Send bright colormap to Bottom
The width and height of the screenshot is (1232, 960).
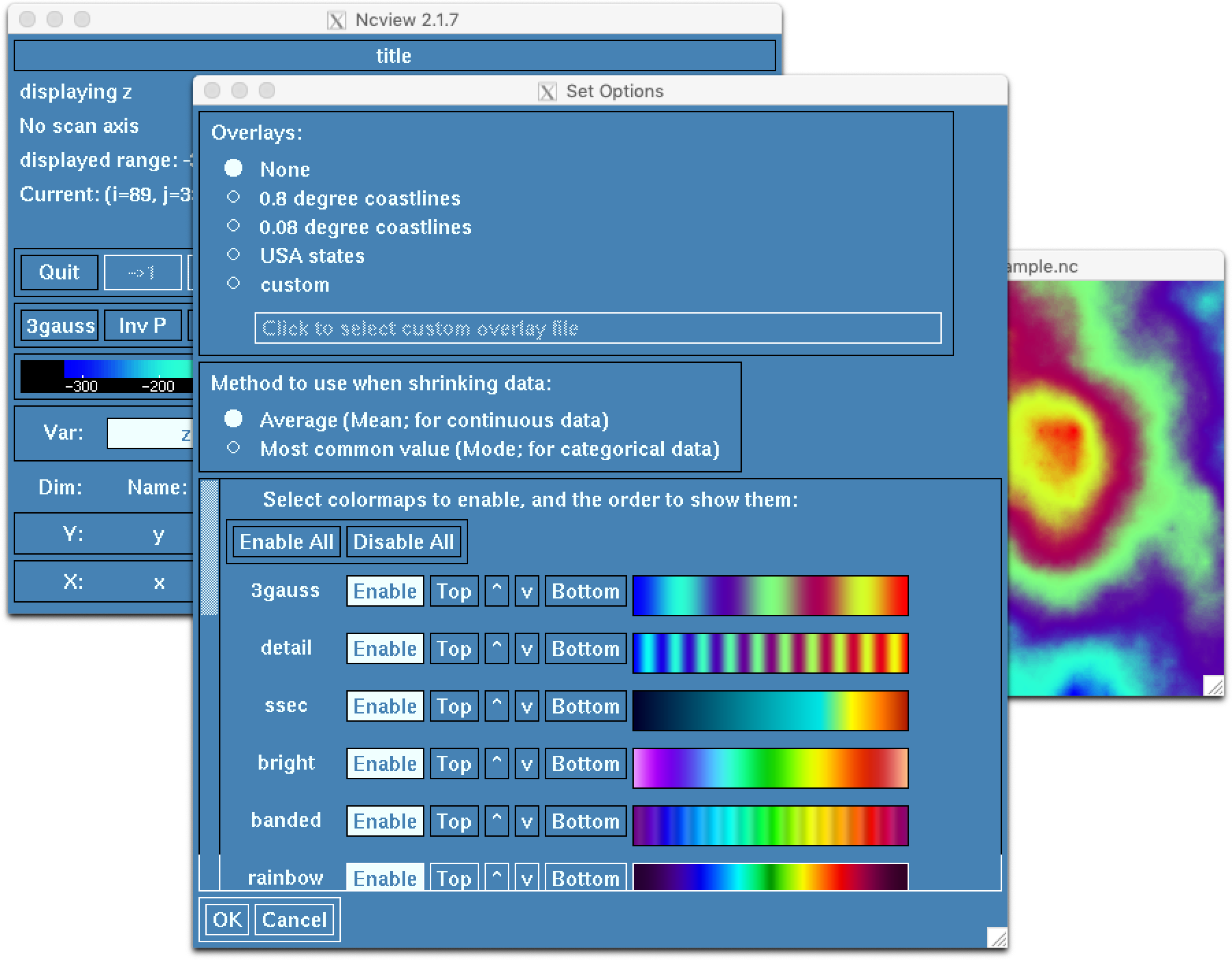coord(585,763)
